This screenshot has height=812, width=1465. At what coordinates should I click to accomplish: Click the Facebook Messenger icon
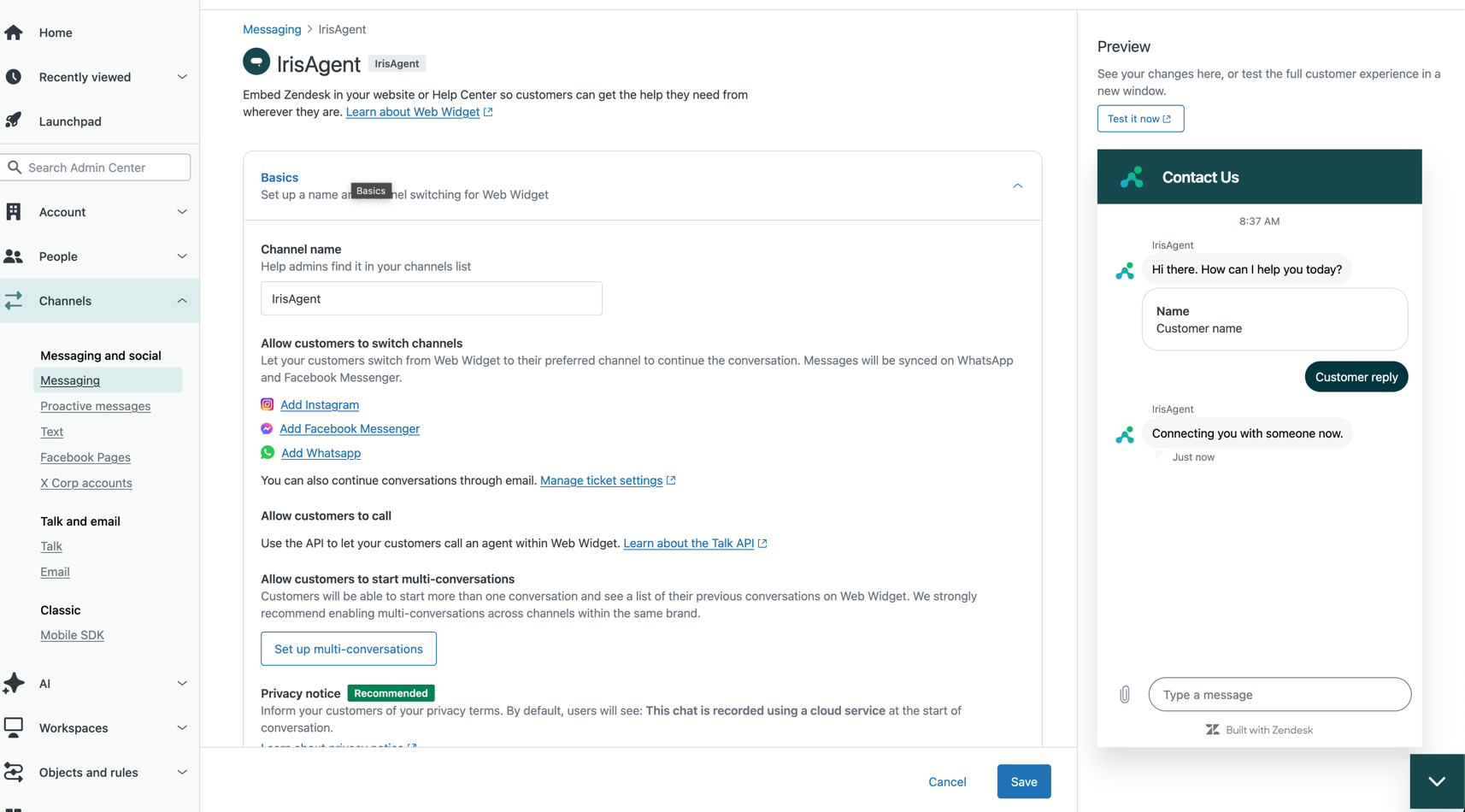pyautogui.click(x=267, y=428)
